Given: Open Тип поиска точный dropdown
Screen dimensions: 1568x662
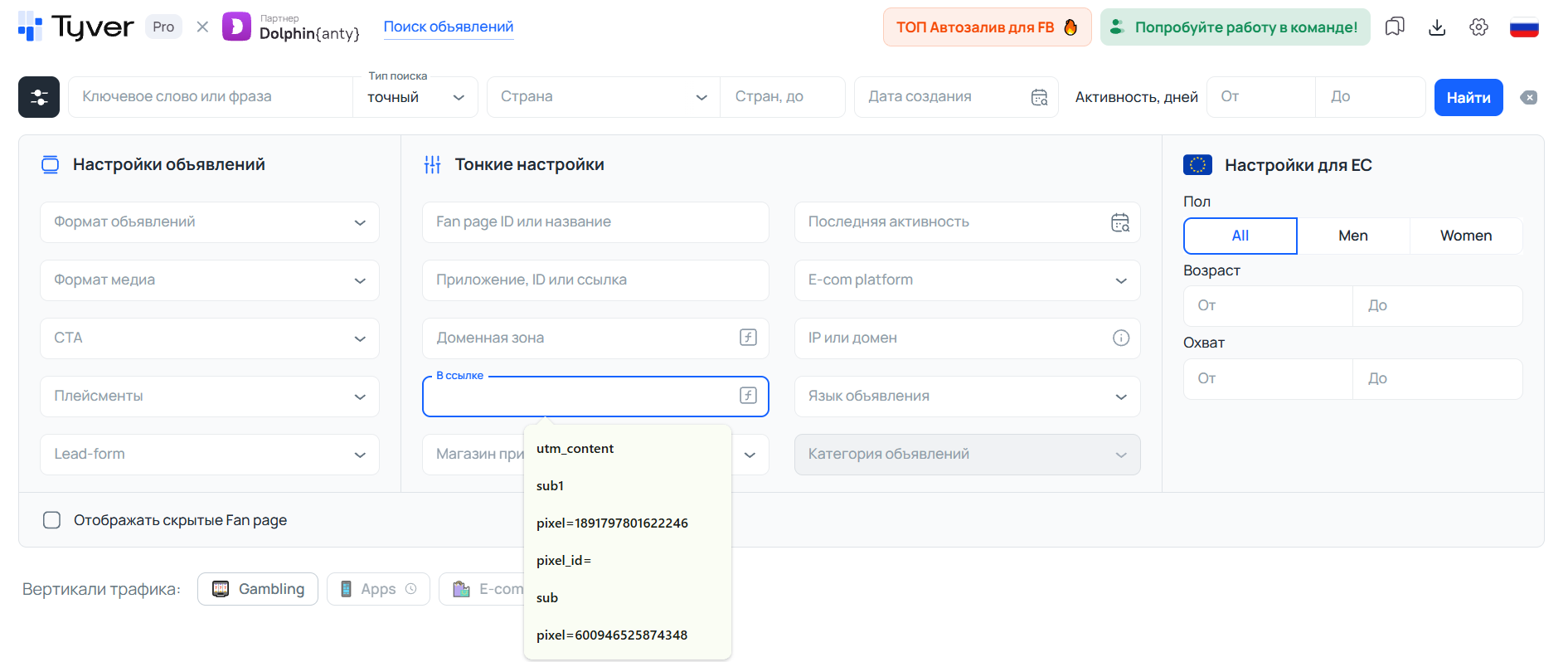Looking at the screenshot, I should click(x=415, y=97).
